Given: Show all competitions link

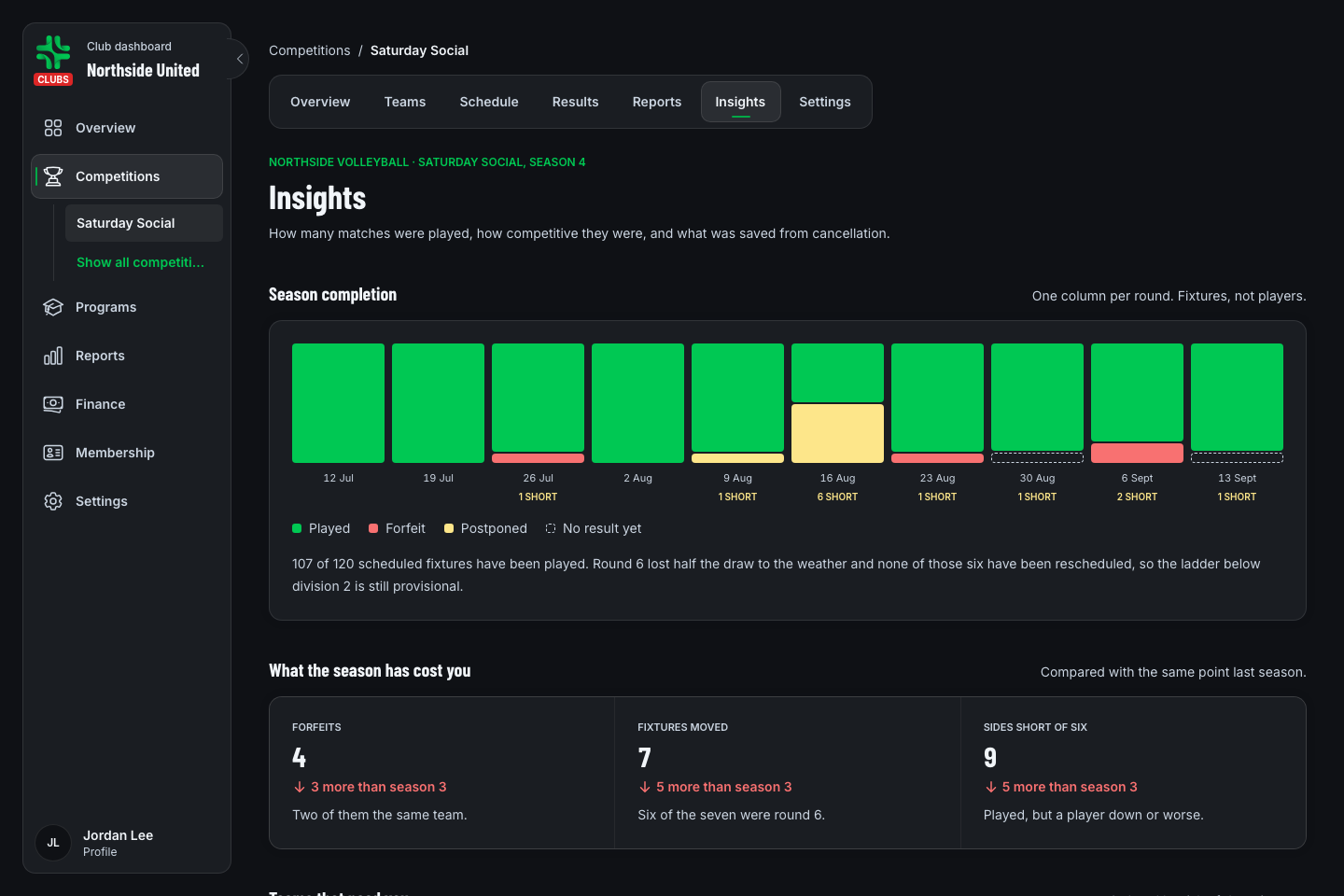Looking at the screenshot, I should [140, 262].
